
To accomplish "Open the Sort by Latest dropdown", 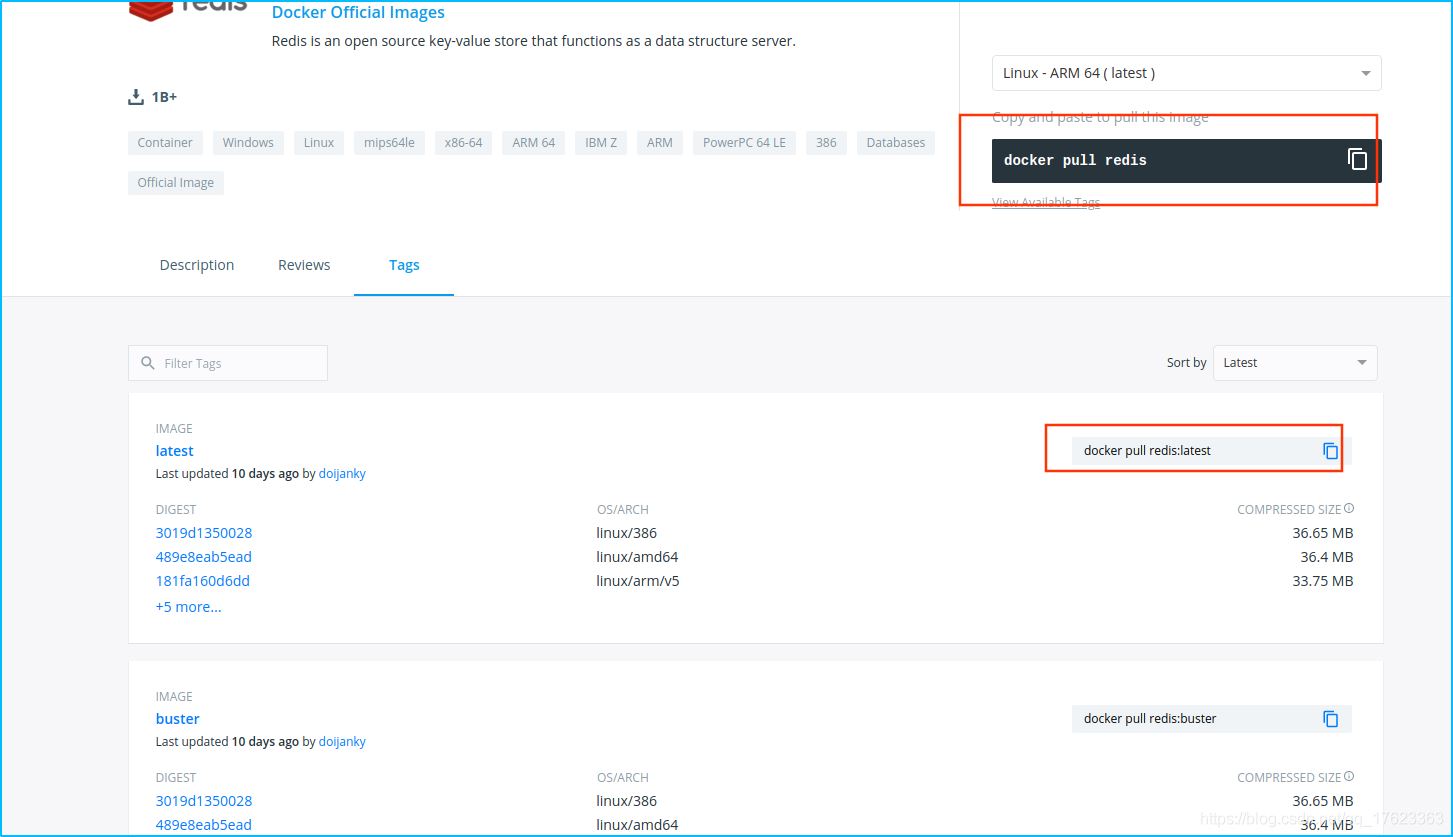I will click(x=1295, y=363).
